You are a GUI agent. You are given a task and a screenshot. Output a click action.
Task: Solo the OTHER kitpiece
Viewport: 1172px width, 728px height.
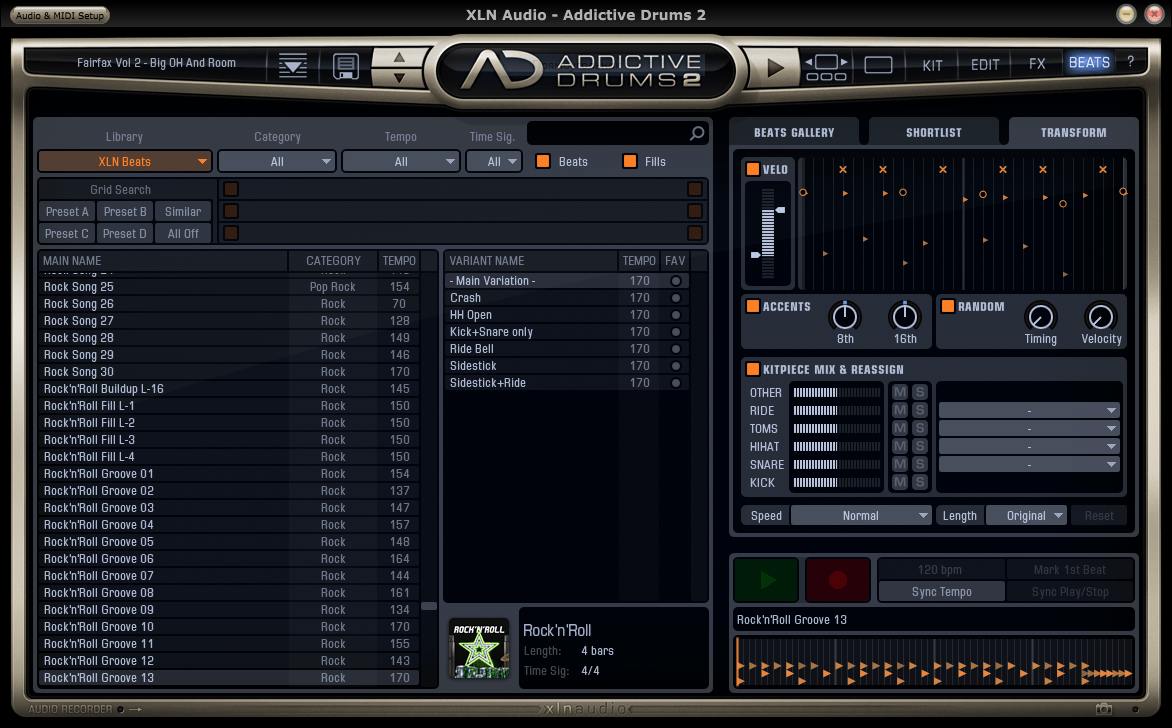(920, 392)
